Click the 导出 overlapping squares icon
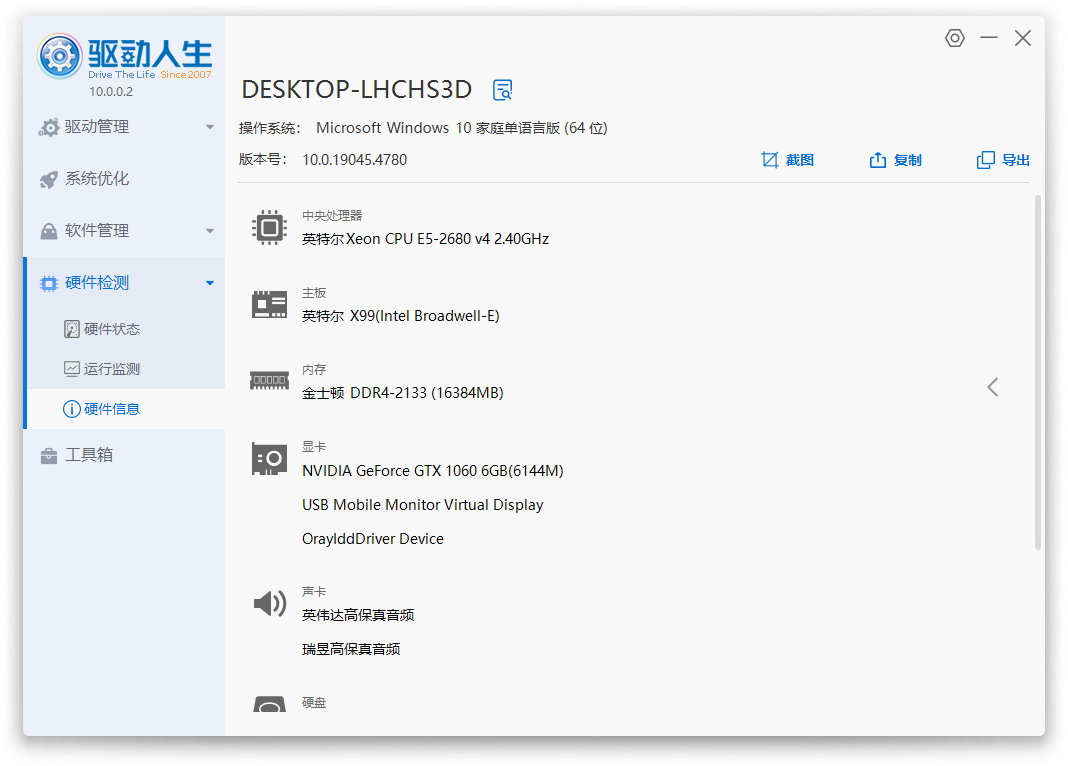Image resolution: width=1068 pixels, height=766 pixels. point(986,160)
